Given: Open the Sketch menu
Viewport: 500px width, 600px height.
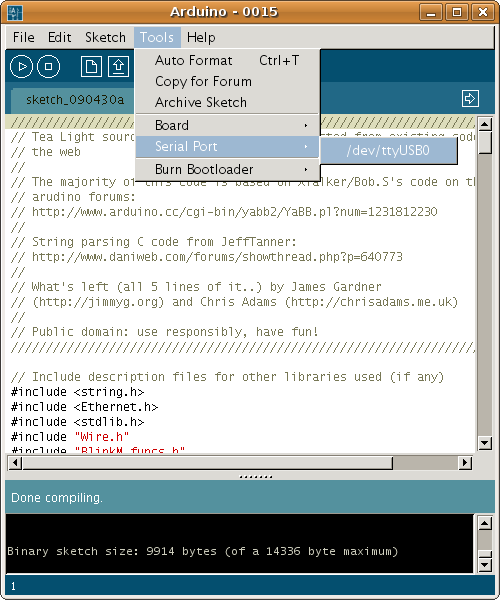Looking at the screenshot, I should [x=105, y=38].
